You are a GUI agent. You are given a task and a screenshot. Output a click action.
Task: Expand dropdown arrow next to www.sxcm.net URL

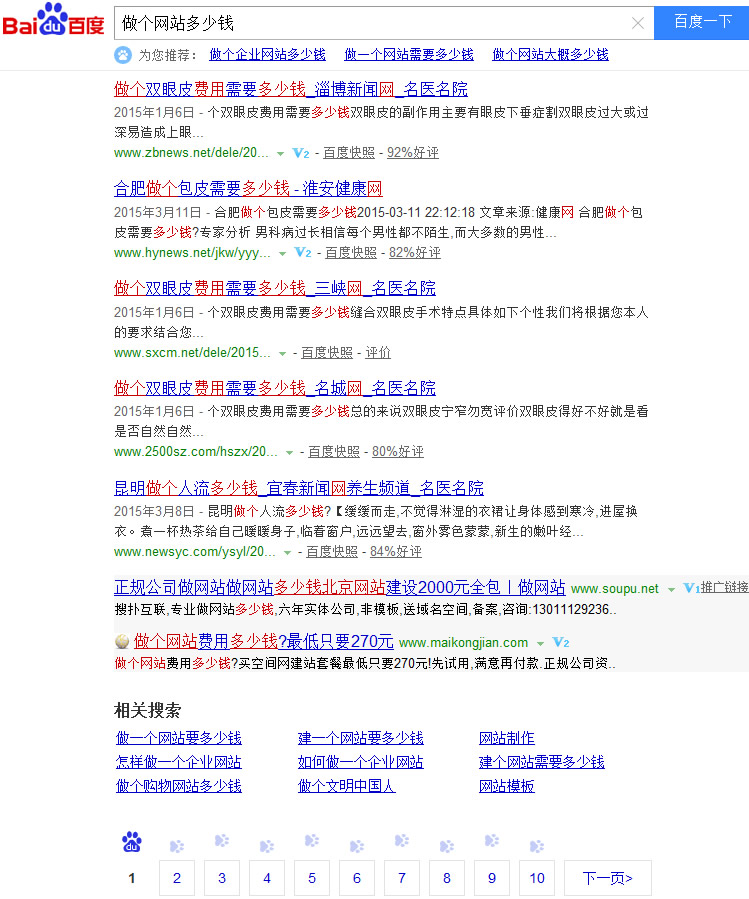point(282,354)
